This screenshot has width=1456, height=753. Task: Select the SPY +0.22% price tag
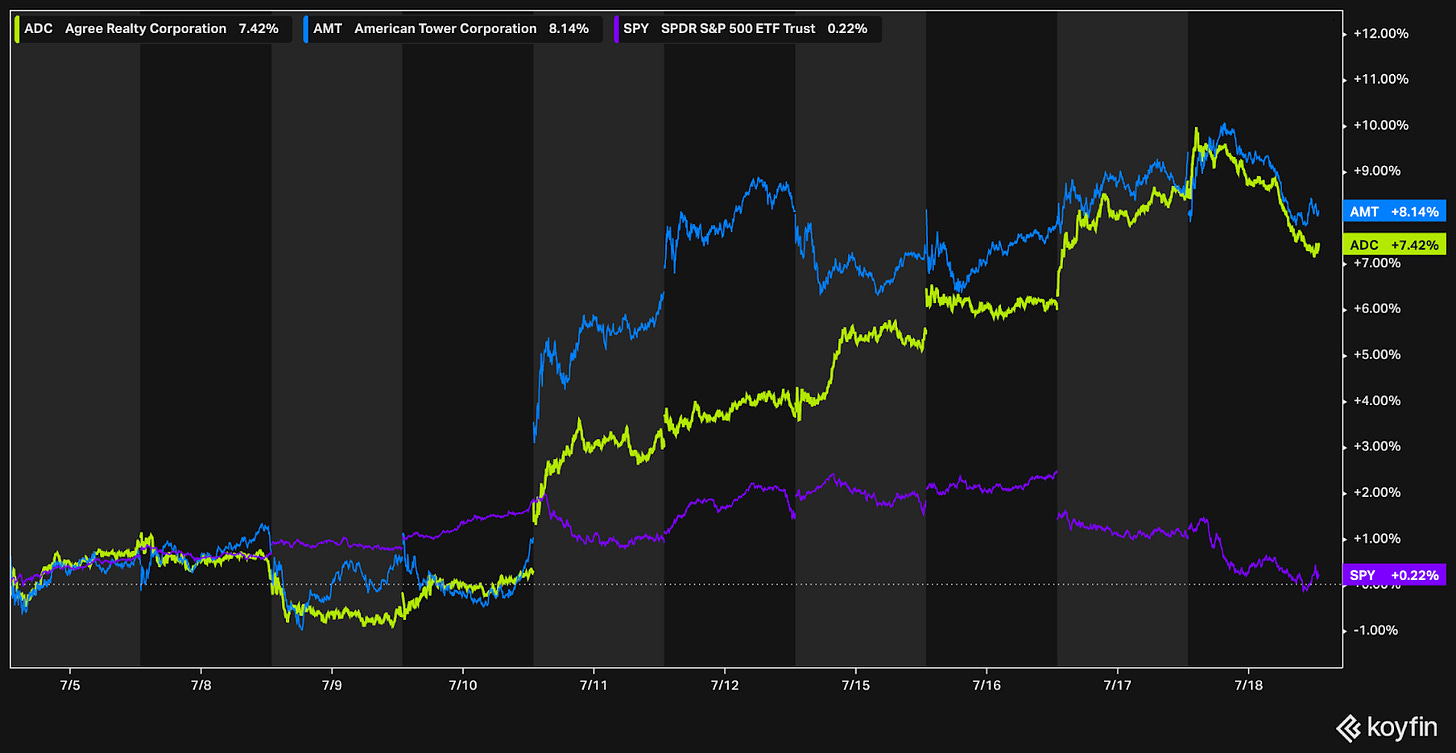tap(1394, 575)
